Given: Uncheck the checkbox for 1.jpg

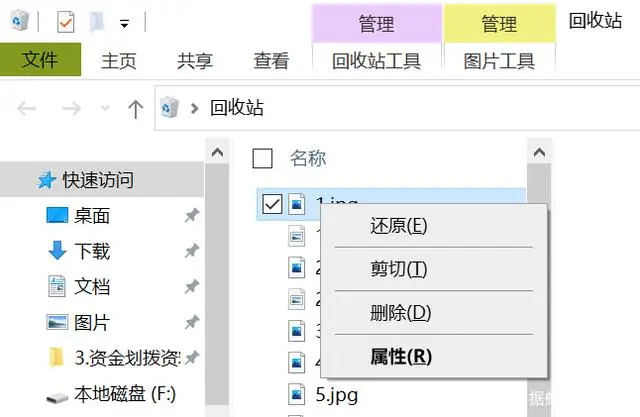Looking at the screenshot, I should [271, 204].
